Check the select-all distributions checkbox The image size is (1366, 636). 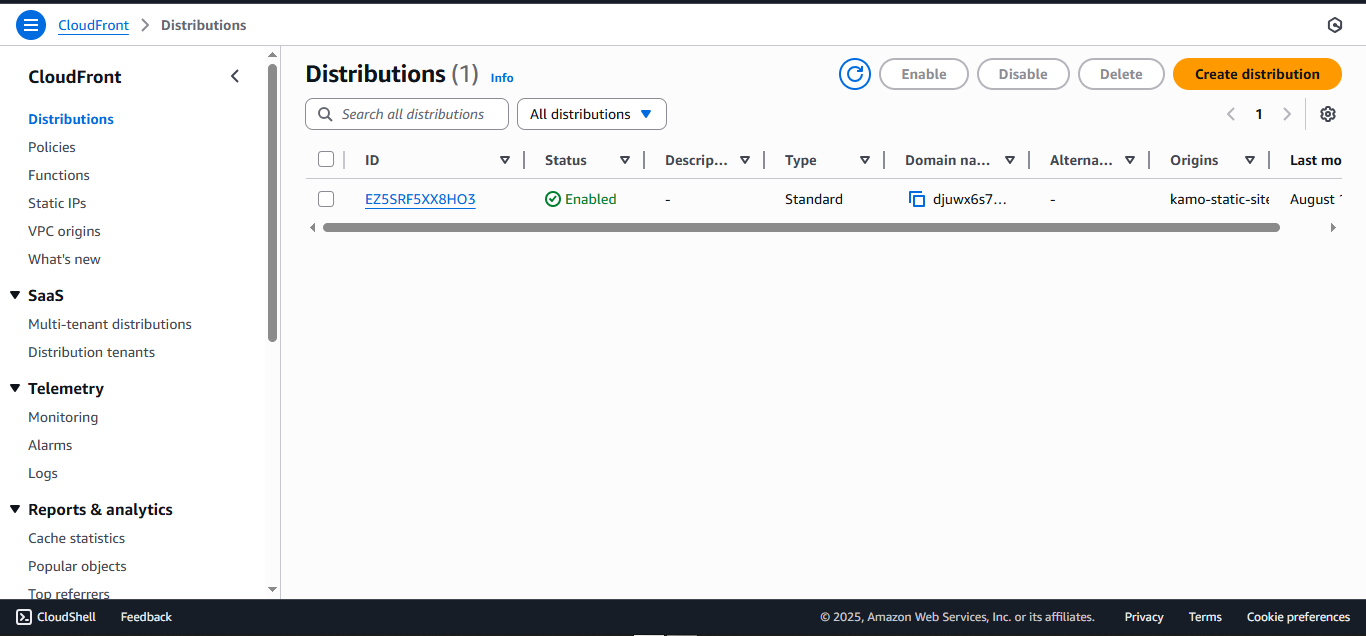tap(326, 159)
